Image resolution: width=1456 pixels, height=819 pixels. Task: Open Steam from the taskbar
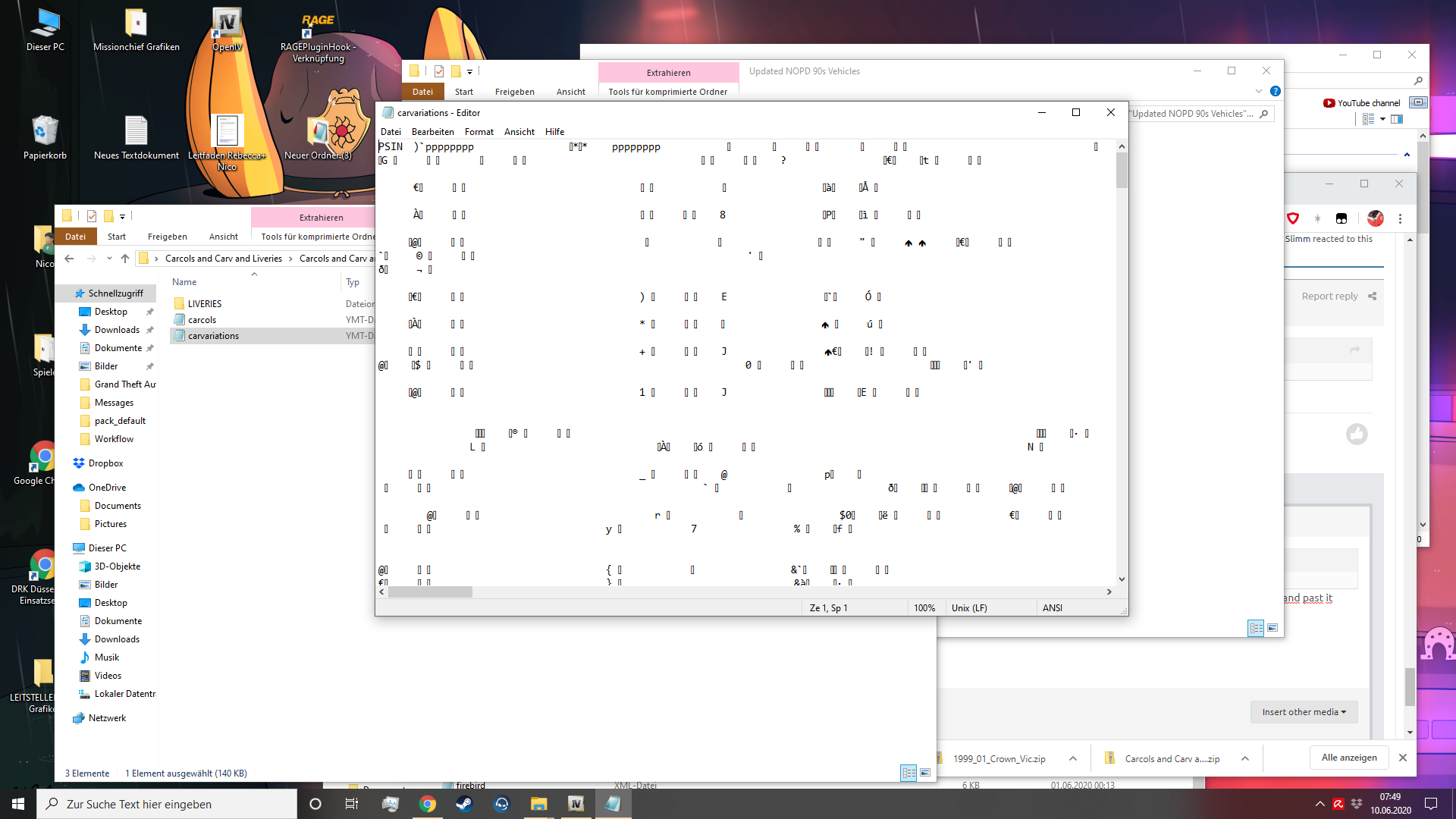(x=464, y=804)
